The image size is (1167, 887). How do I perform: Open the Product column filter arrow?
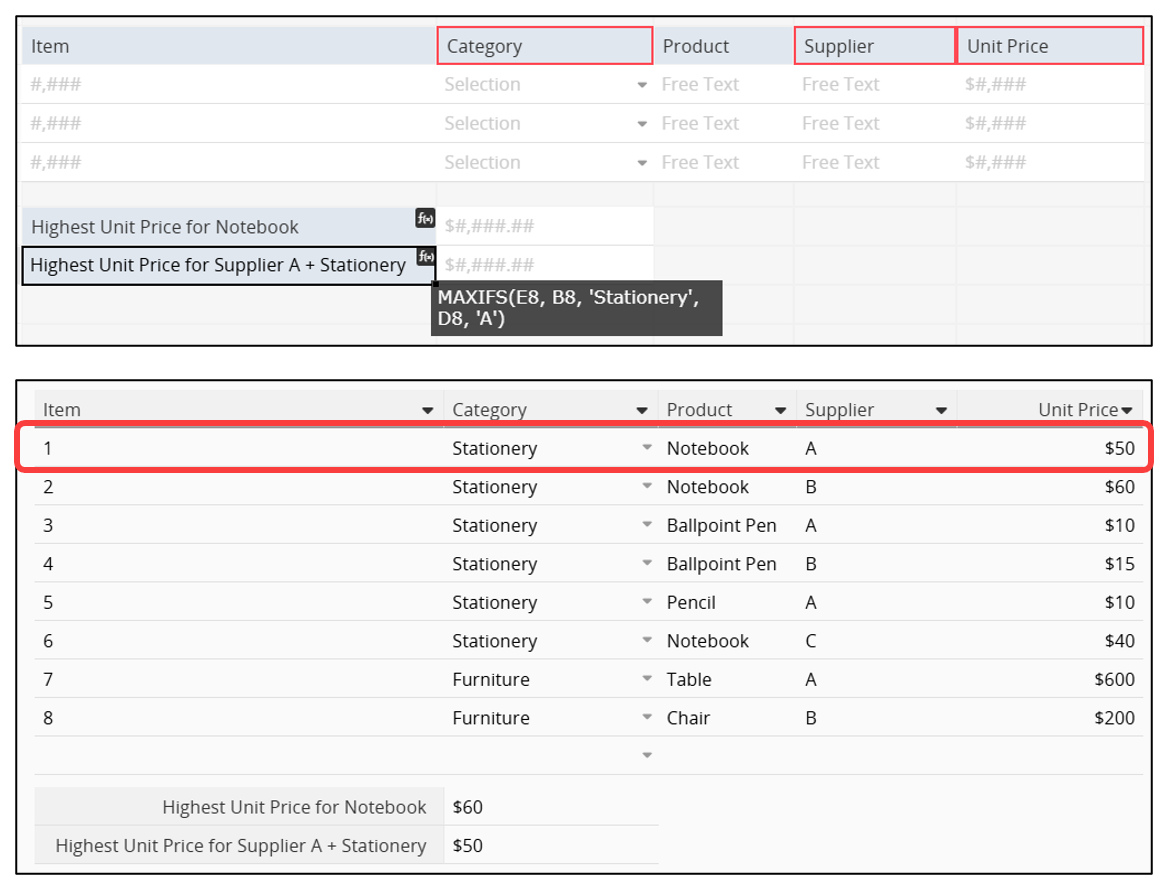[780, 411]
